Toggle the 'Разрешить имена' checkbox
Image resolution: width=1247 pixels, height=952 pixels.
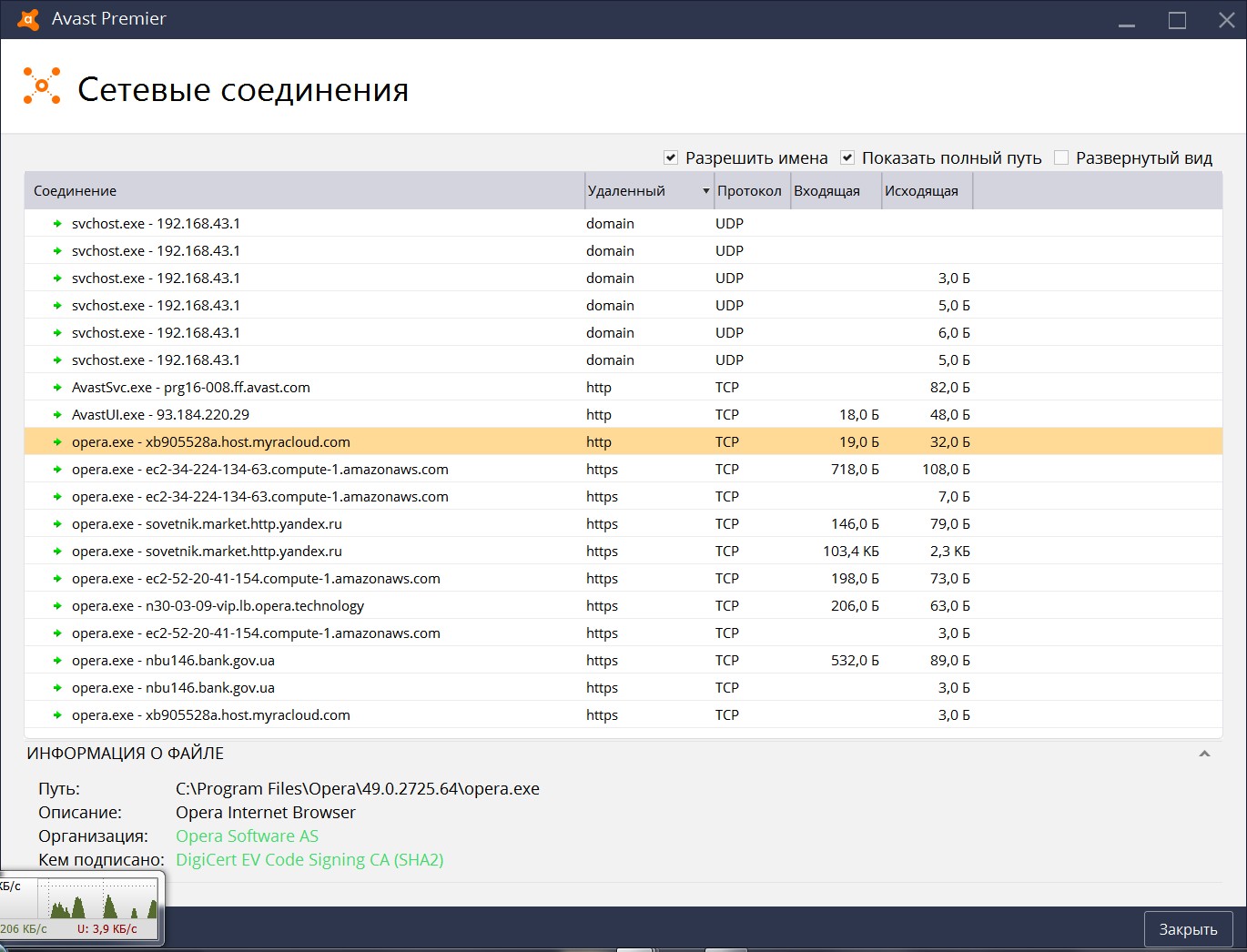point(671,157)
